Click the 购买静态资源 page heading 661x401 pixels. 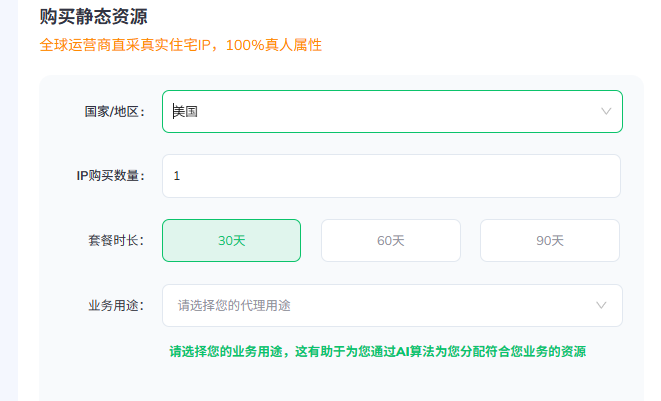[93, 16]
